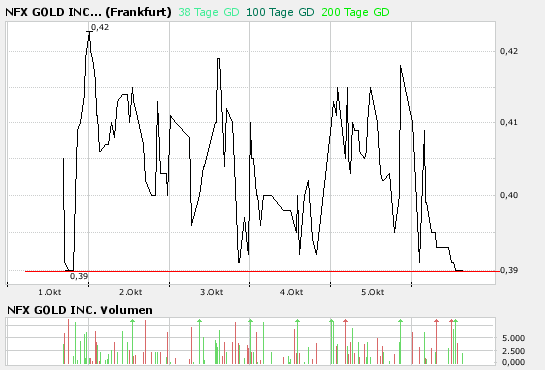Viewport: 545px width, 384px height.
Task: Click the 5.Okt date label
Action: pyautogui.click(x=372, y=292)
